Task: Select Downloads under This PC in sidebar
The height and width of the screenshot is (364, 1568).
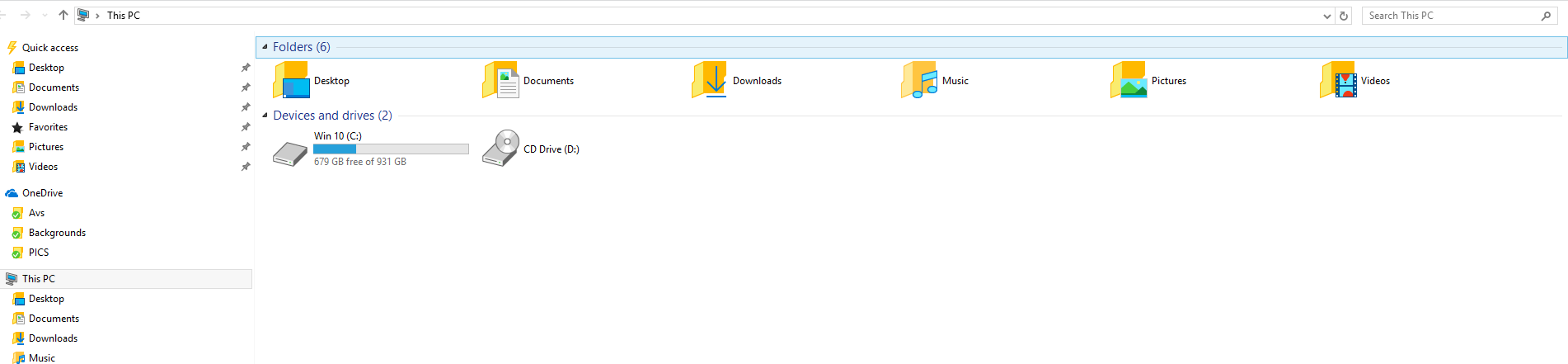Action: [53, 338]
